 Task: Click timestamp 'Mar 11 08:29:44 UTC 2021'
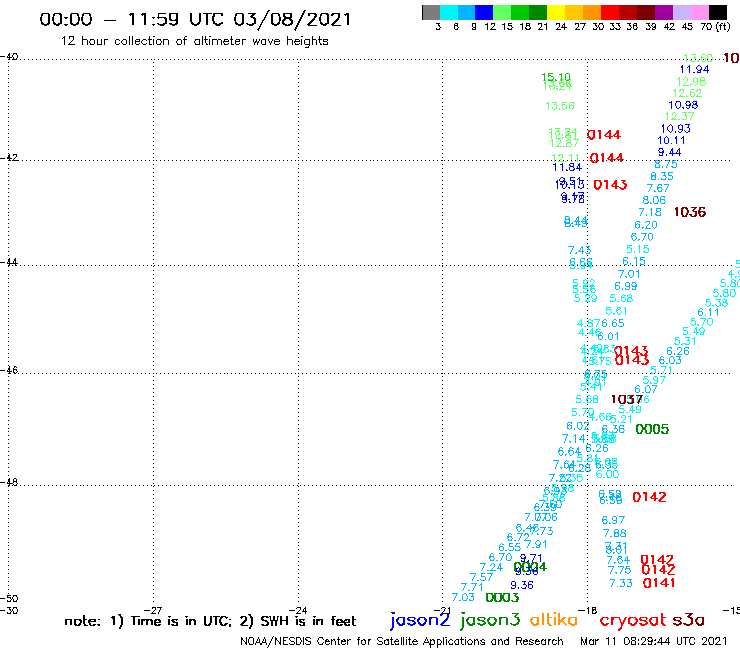coord(654,641)
